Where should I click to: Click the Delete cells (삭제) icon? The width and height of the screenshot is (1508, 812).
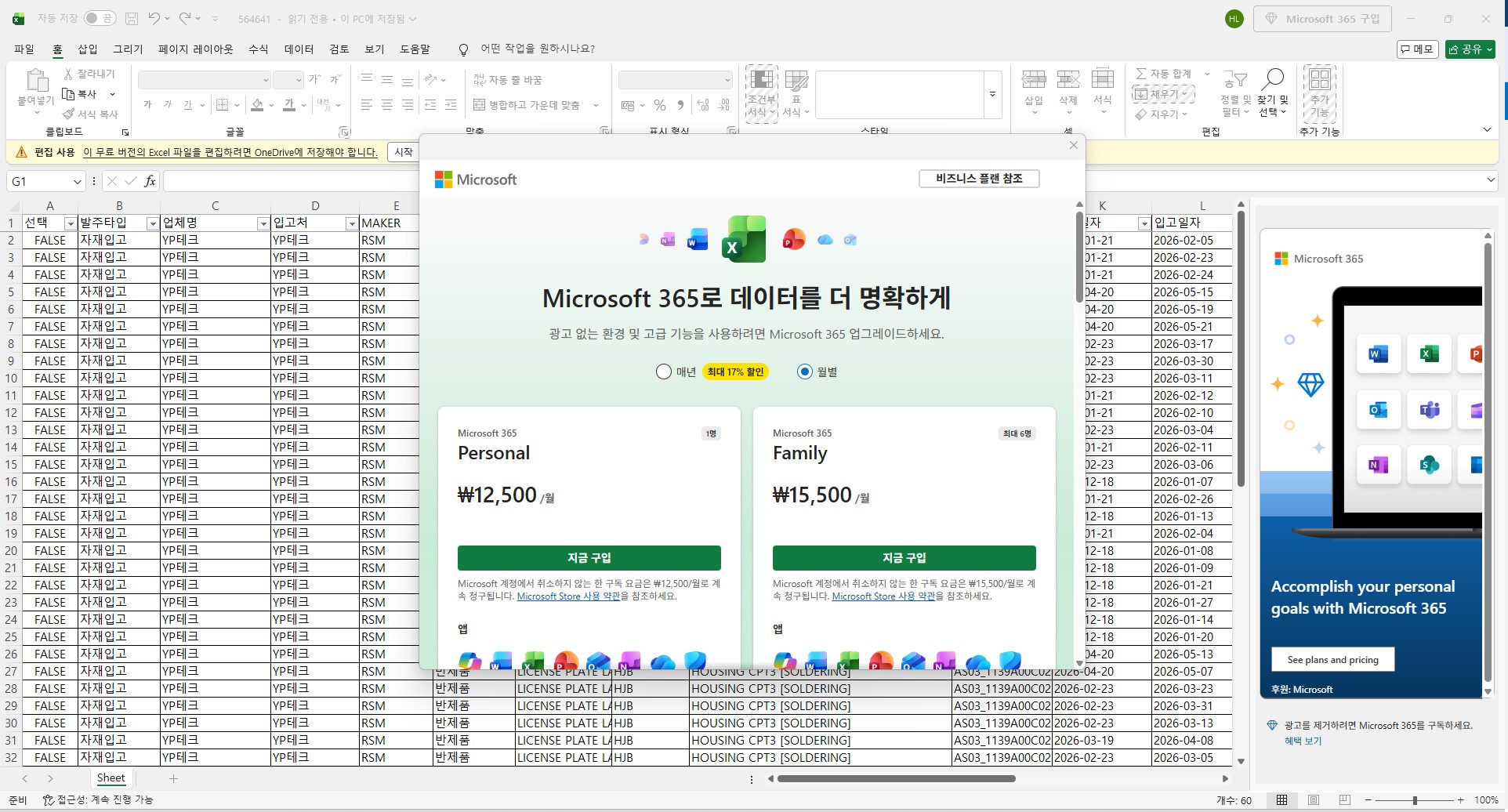click(x=1068, y=79)
